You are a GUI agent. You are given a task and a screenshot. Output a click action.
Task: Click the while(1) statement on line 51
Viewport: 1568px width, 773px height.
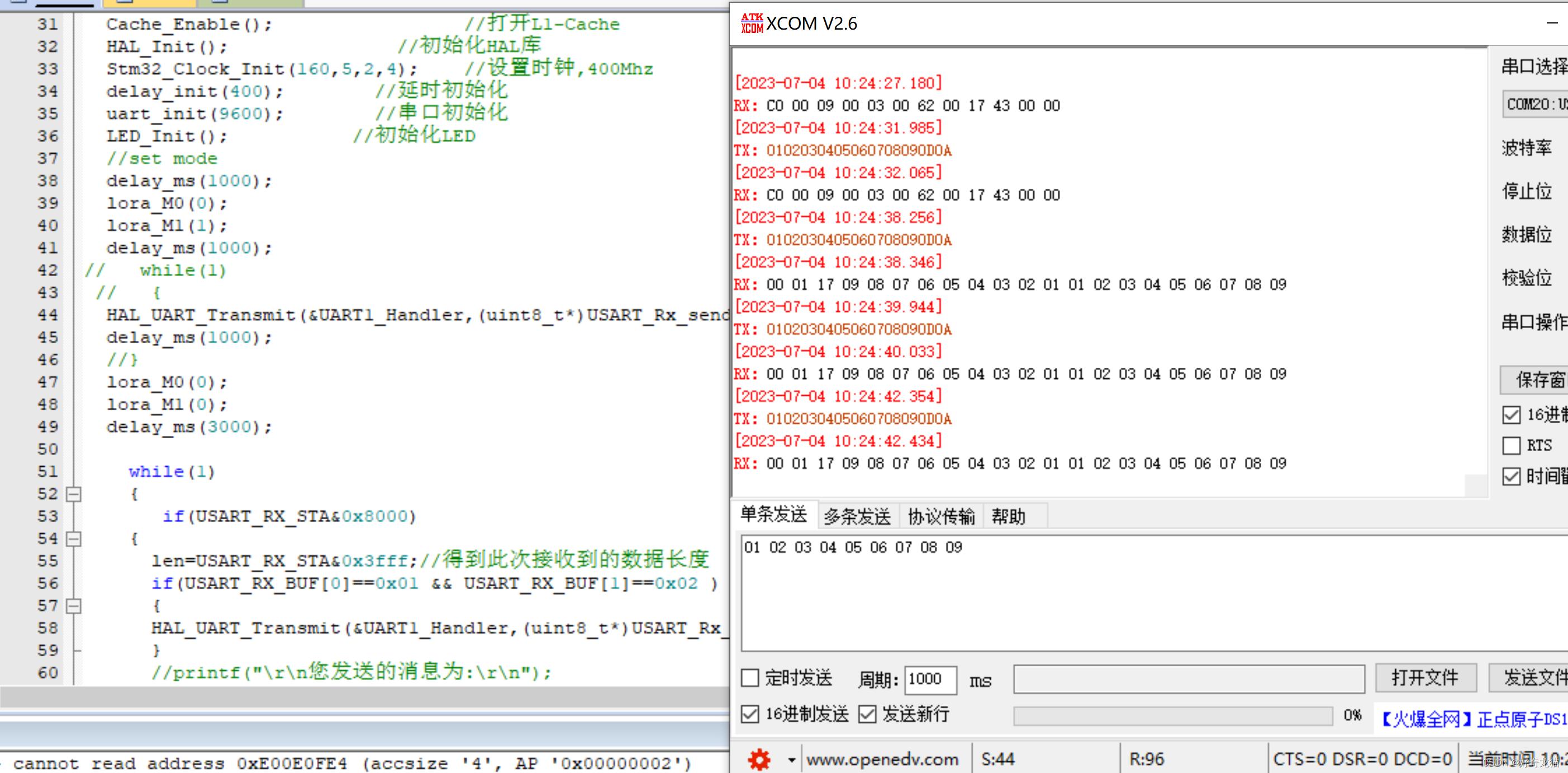(x=172, y=472)
